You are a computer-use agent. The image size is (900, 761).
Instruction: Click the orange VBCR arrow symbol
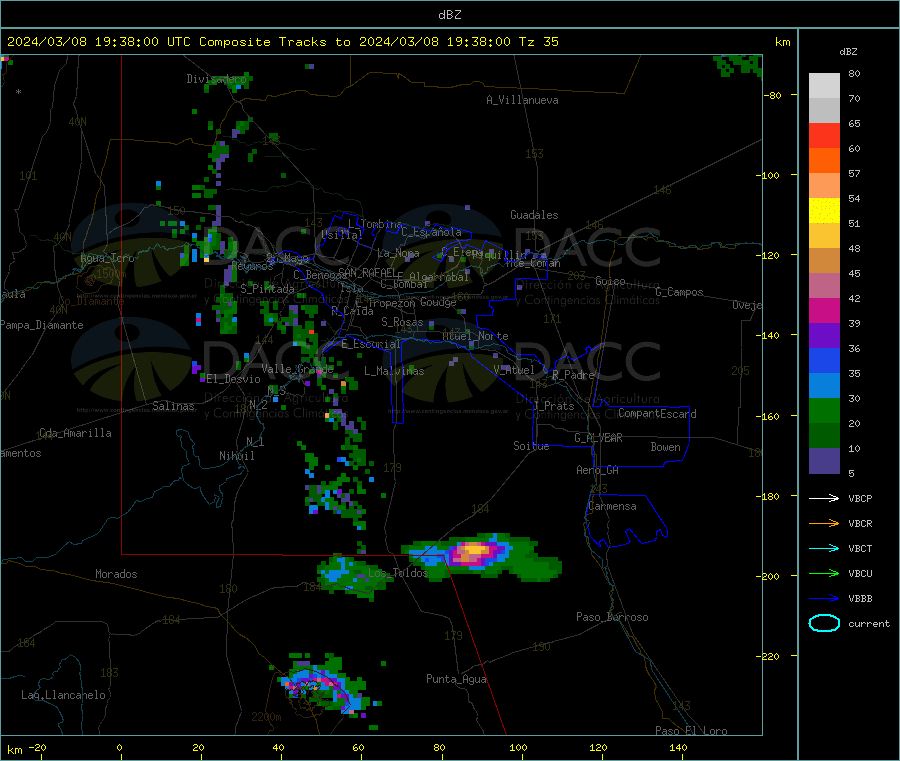(824, 523)
